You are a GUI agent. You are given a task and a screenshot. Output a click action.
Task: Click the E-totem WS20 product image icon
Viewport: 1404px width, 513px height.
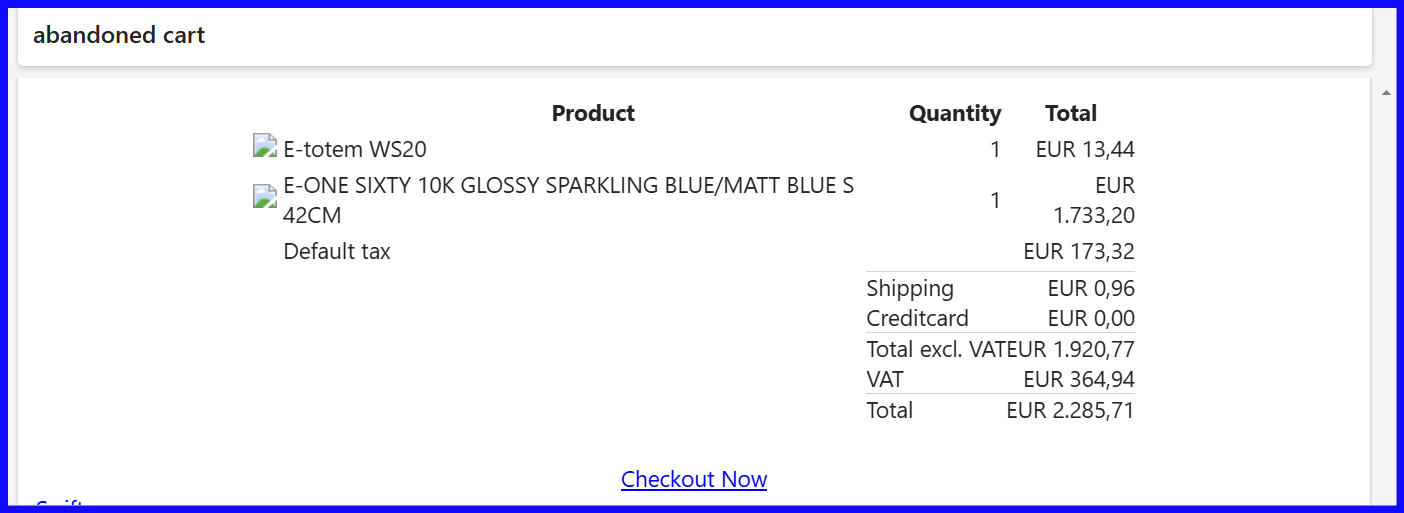(265, 147)
